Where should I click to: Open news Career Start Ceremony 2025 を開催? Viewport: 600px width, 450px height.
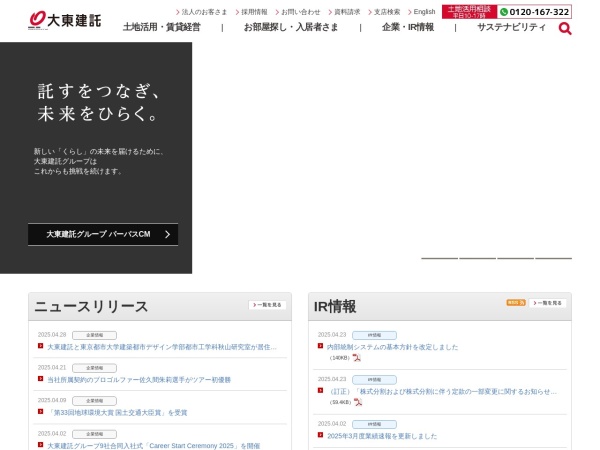pyautogui.click(x=153, y=446)
